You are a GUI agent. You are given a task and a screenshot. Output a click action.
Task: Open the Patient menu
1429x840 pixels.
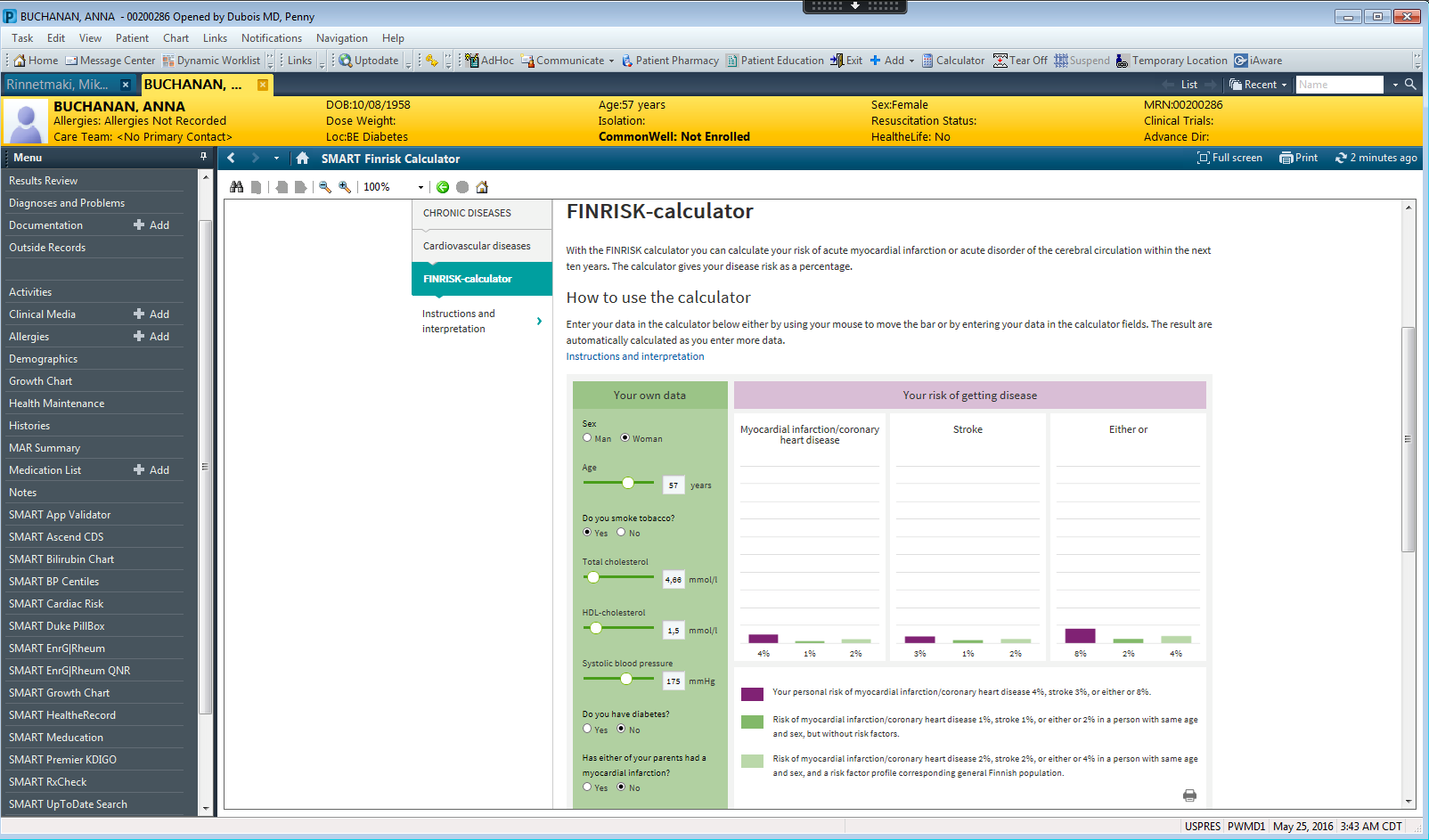point(132,38)
